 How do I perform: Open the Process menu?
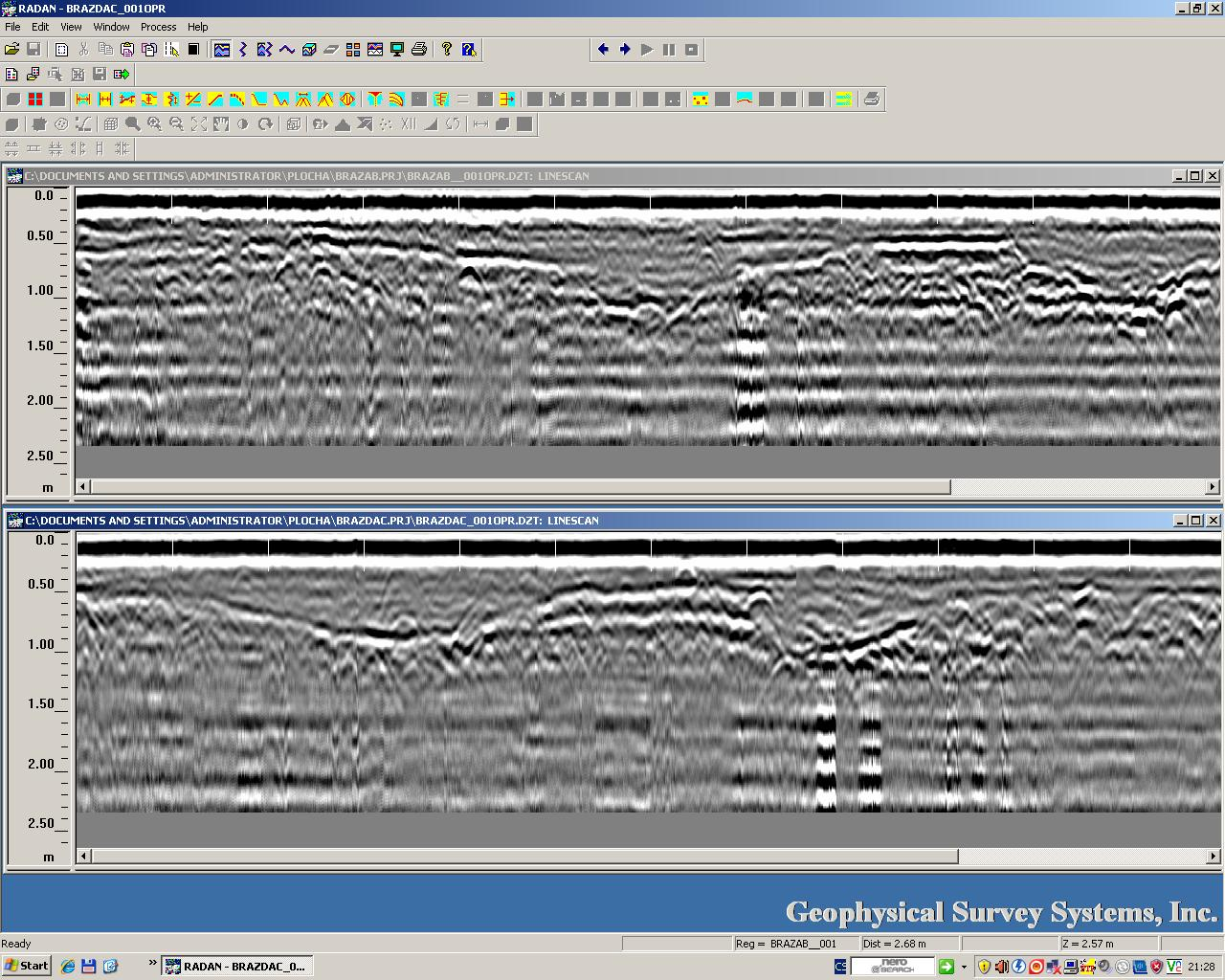click(x=158, y=27)
